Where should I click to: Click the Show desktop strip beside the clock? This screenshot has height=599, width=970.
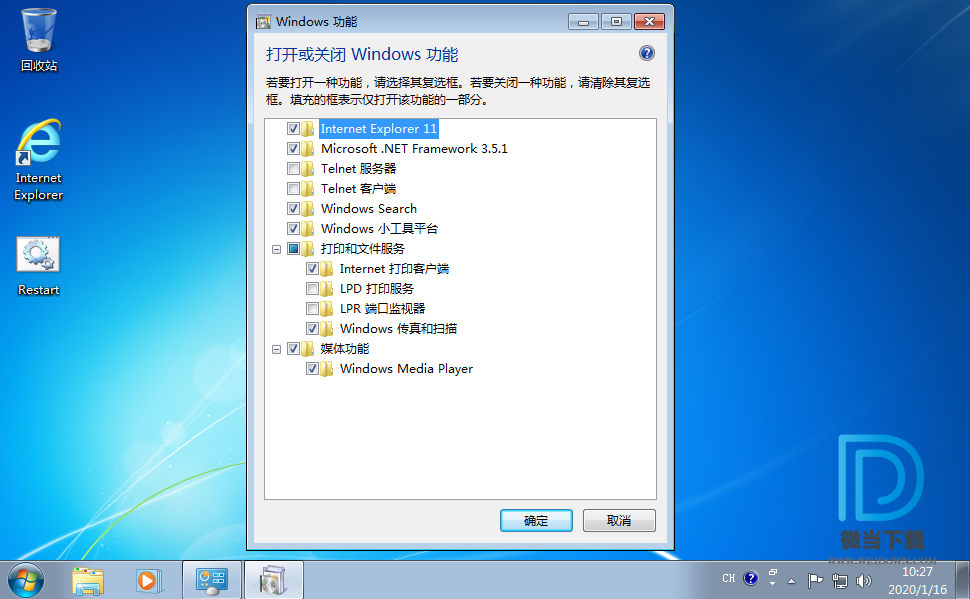[x=963, y=580]
